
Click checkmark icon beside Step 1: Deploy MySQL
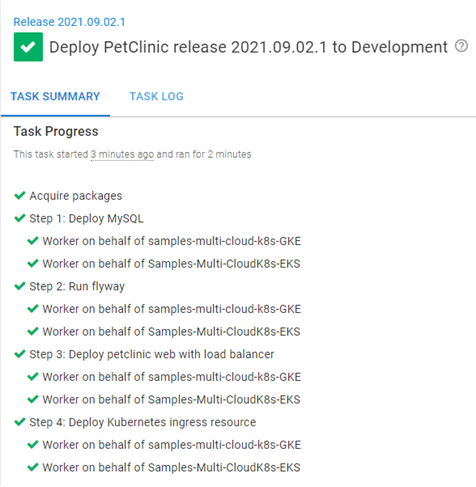(x=20, y=218)
